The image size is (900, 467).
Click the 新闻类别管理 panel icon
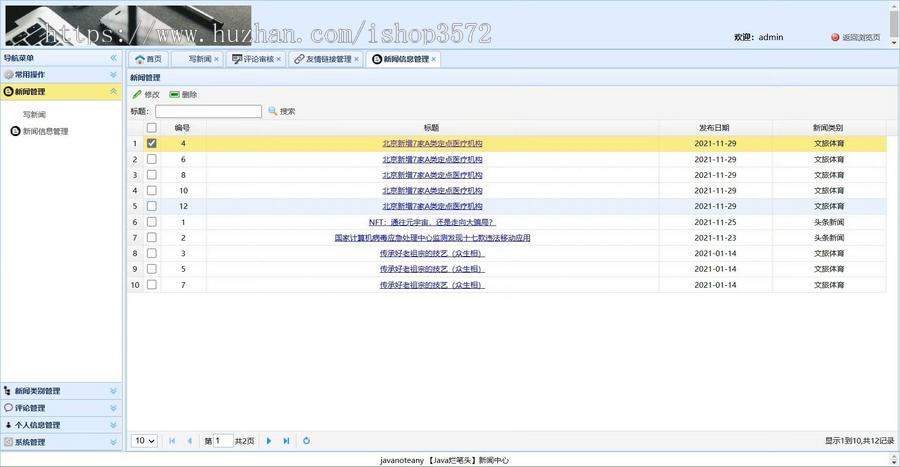coord(7,391)
